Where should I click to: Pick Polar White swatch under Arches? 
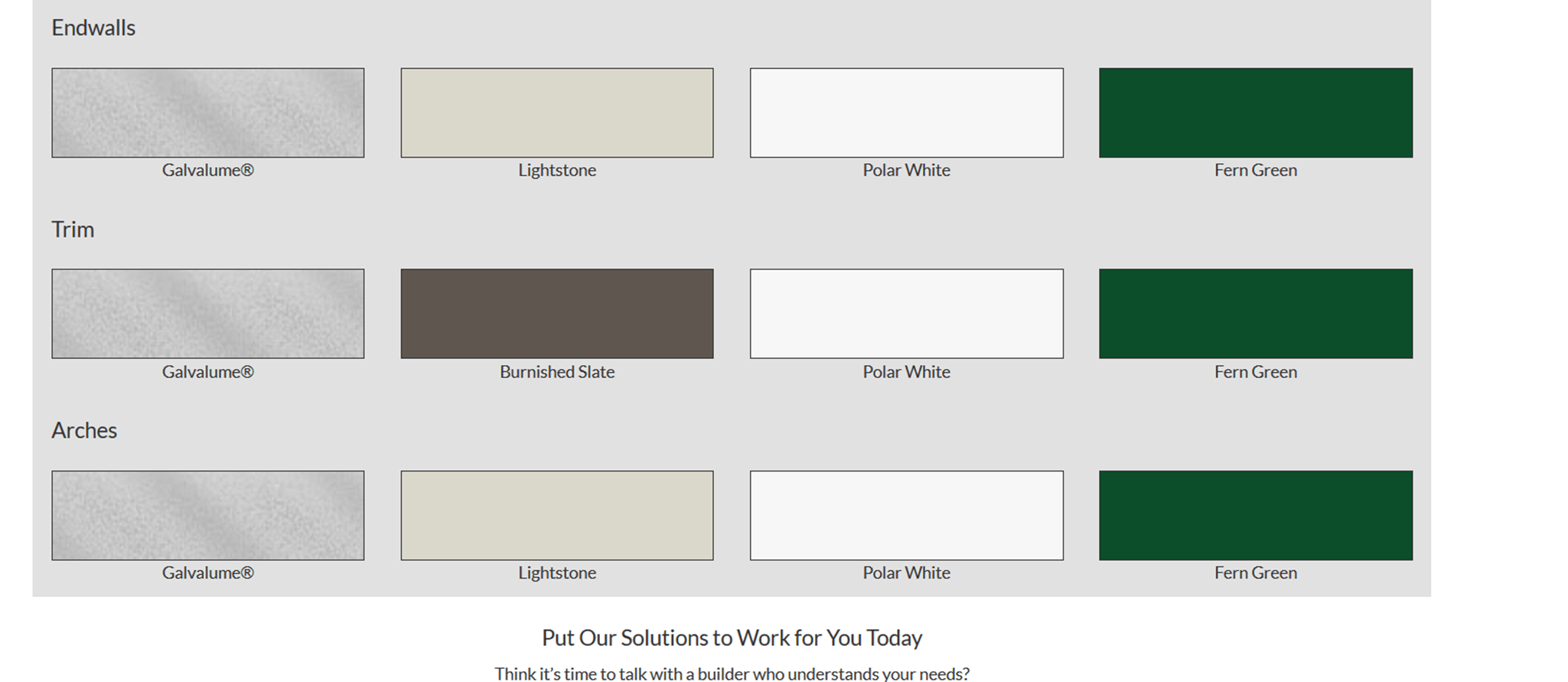(x=907, y=515)
